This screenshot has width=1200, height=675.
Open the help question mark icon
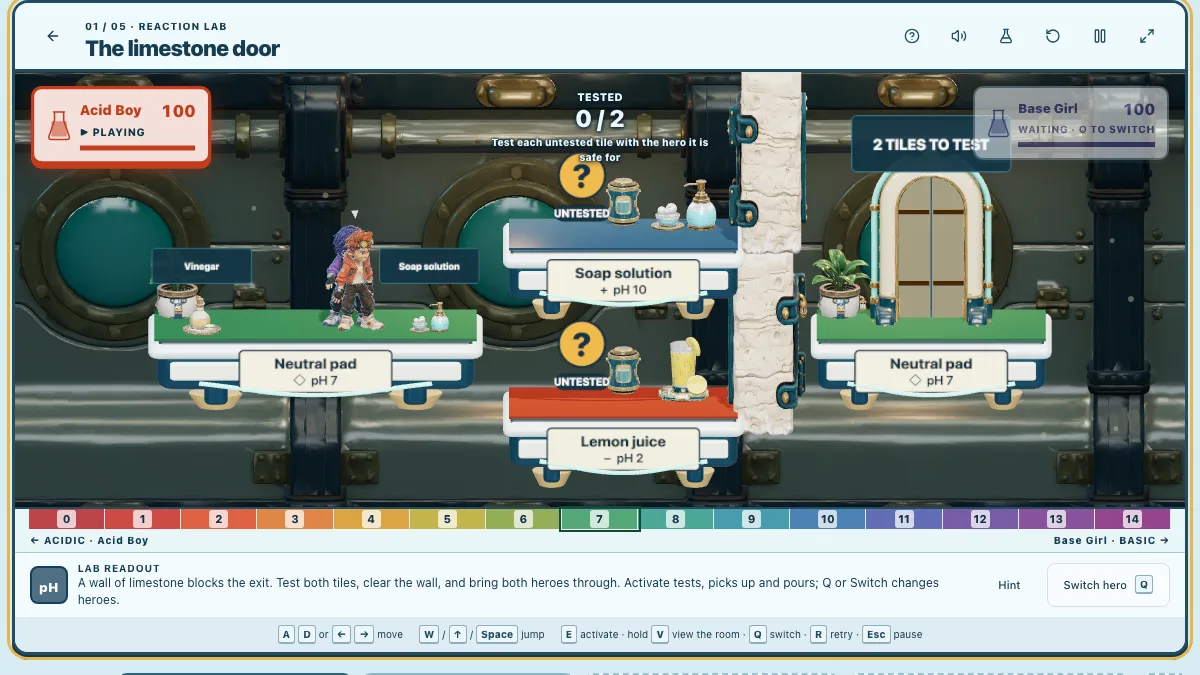[x=912, y=36]
